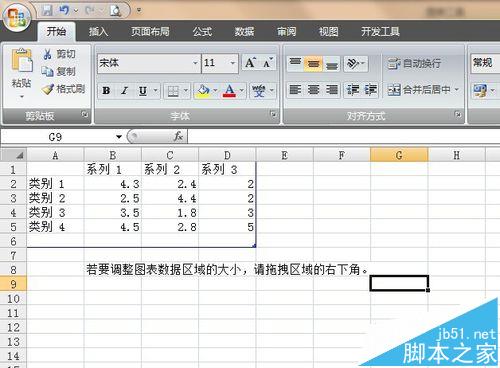The image size is (500, 368).
Task: Select cell containing 类别 4
Action: pyautogui.click(x=55, y=227)
